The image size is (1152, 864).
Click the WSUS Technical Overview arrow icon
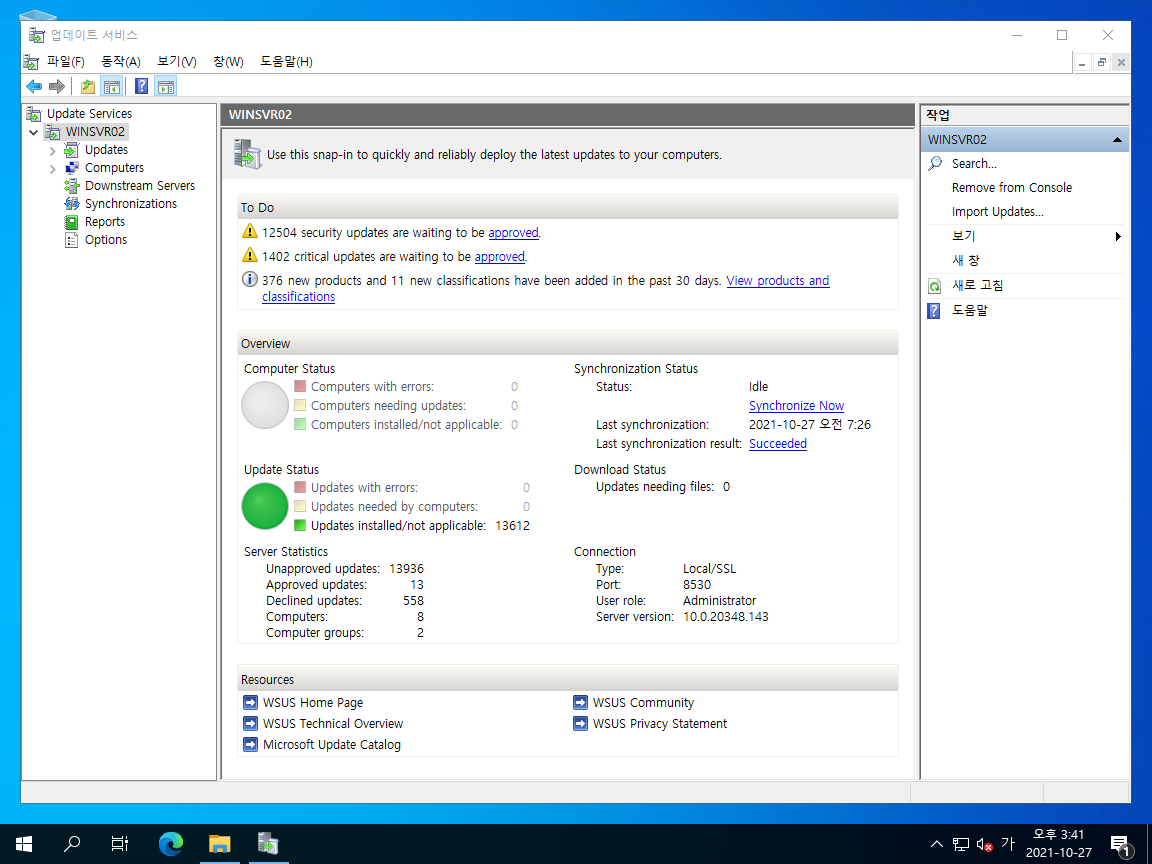[x=251, y=724]
